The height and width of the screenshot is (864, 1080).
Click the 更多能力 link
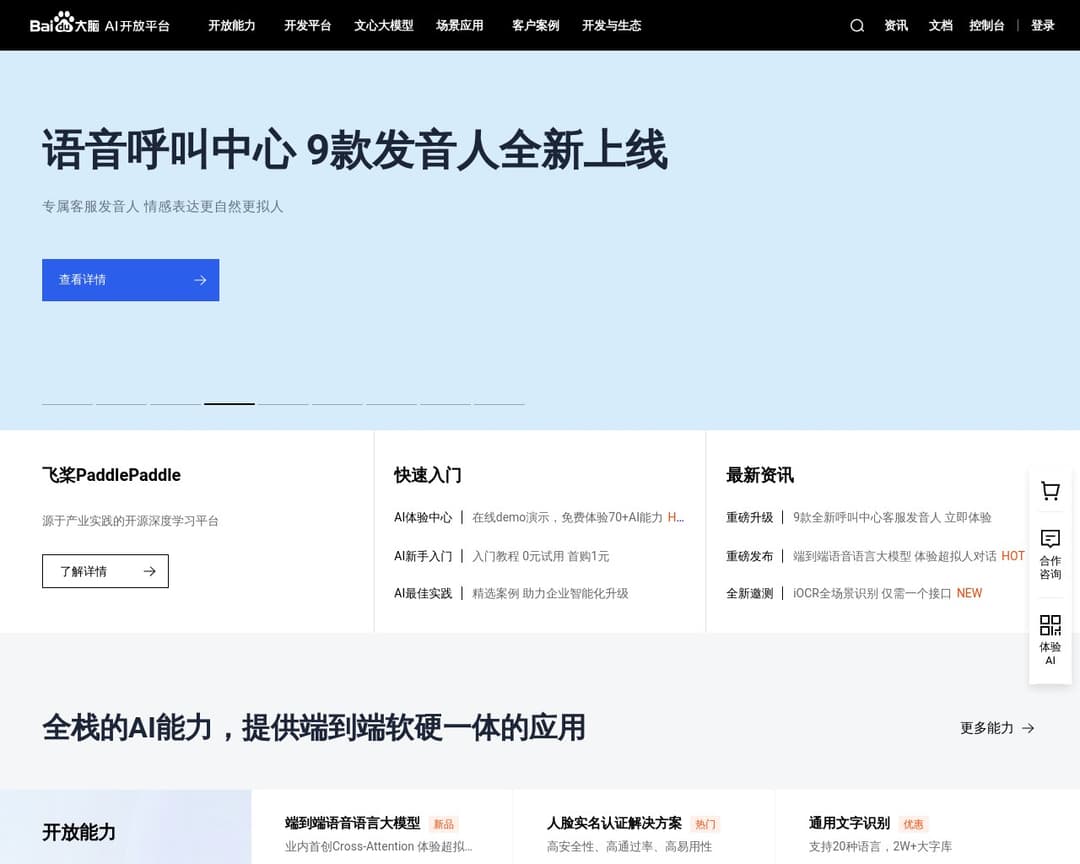(x=997, y=728)
